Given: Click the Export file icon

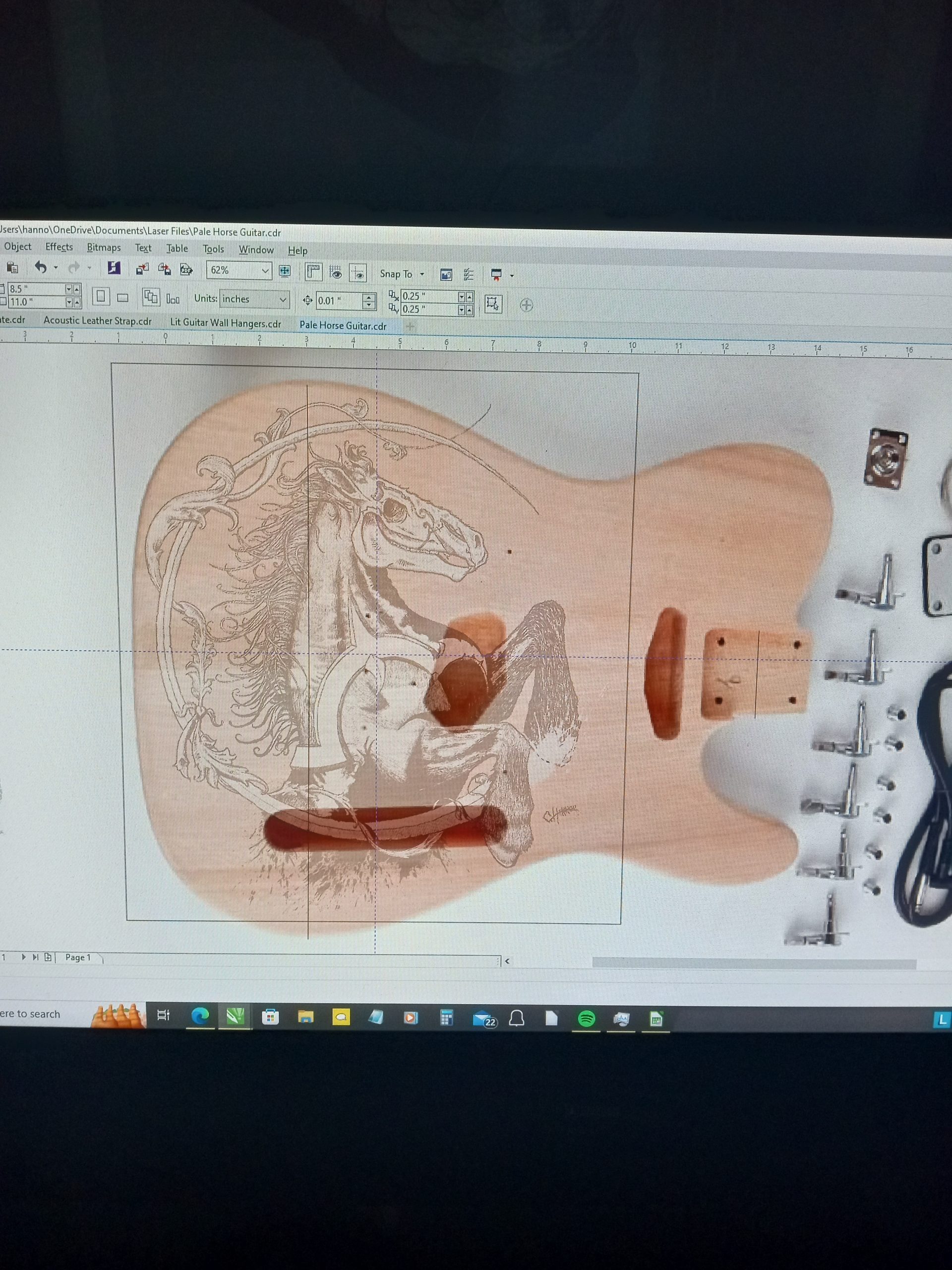Looking at the screenshot, I should coord(164,269).
